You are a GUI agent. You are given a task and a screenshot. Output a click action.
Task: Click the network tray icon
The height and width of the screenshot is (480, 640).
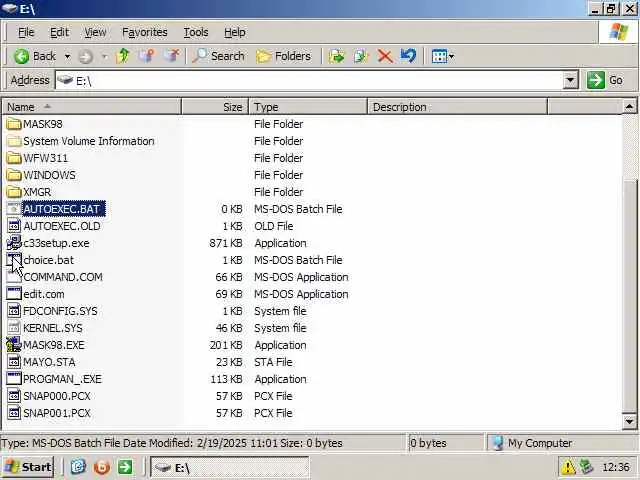586,467
